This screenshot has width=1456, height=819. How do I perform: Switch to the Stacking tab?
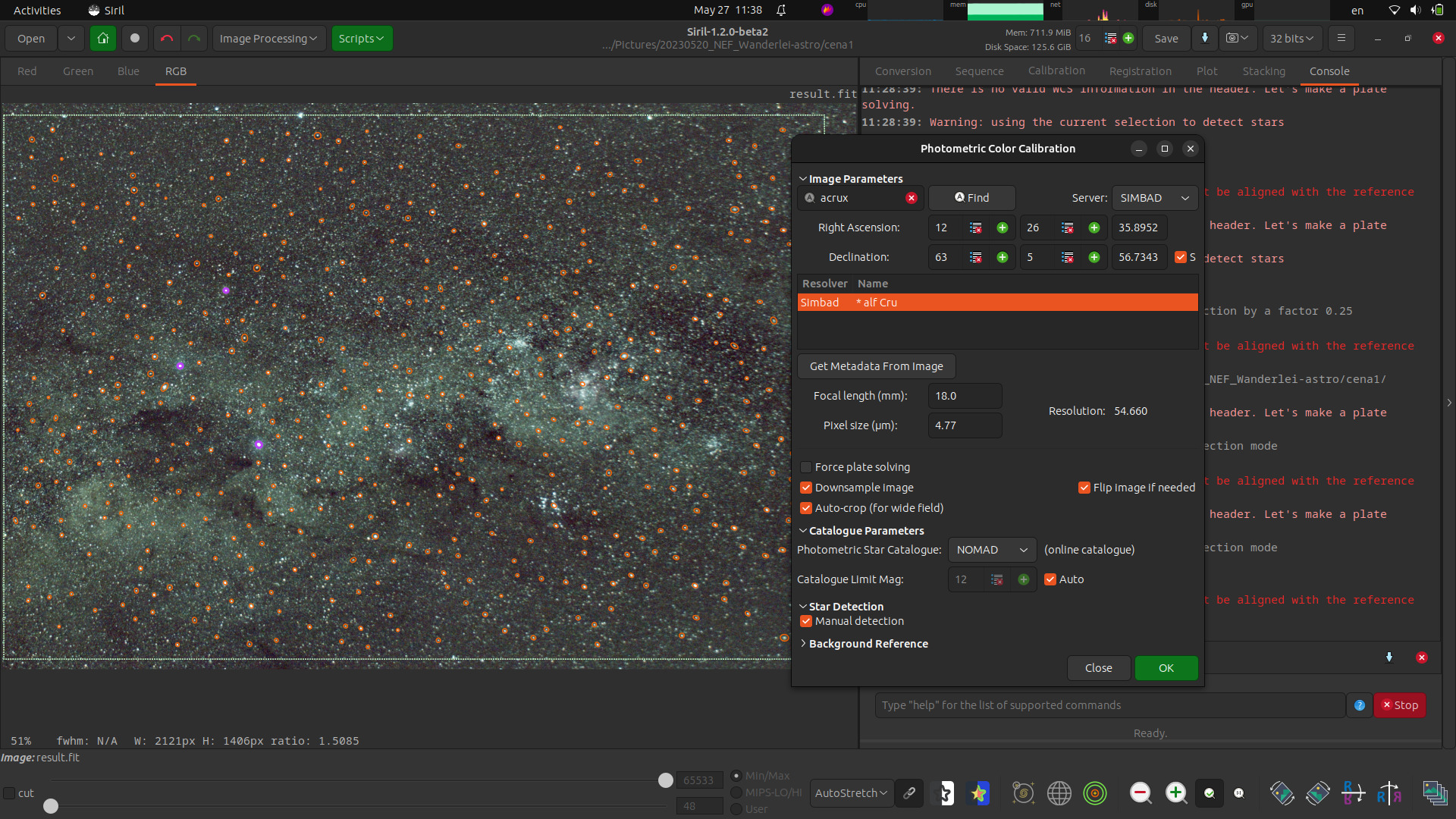(x=1263, y=71)
